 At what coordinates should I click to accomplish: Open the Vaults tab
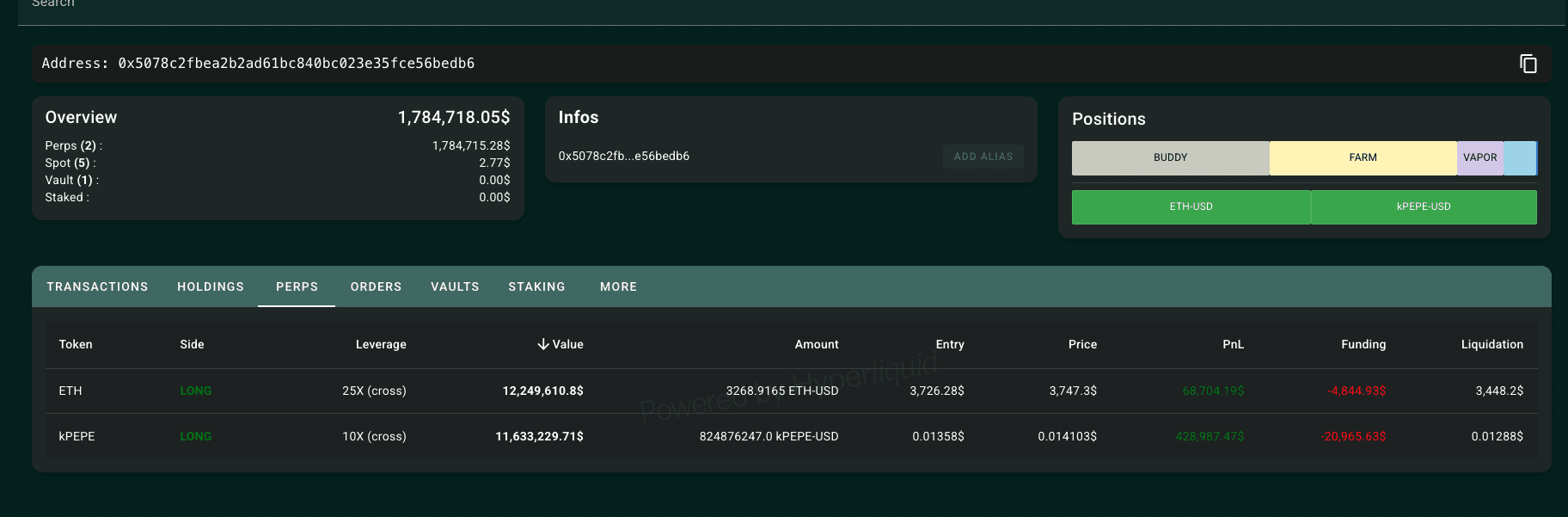[x=455, y=286]
